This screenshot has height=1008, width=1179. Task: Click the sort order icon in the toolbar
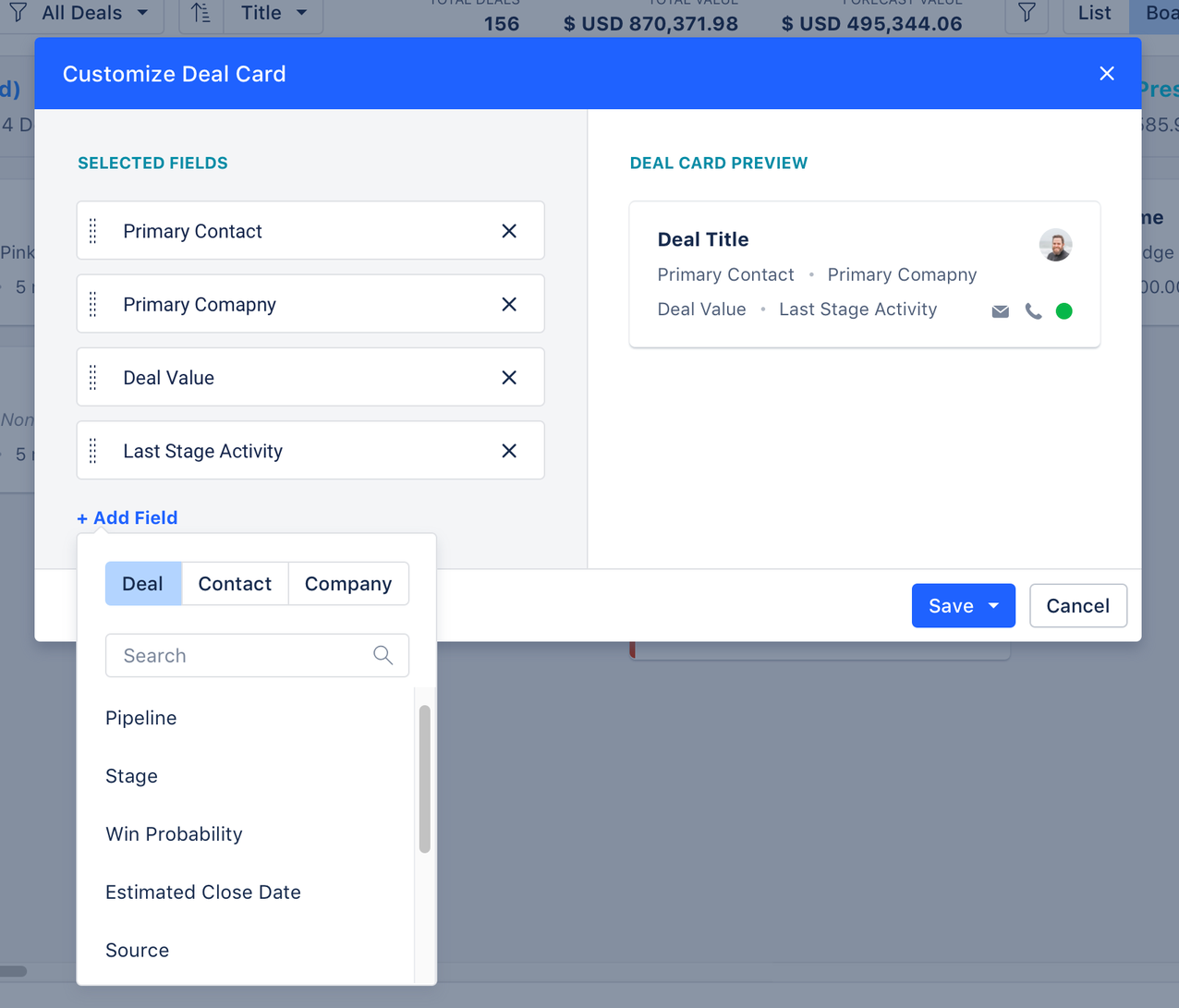(201, 13)
